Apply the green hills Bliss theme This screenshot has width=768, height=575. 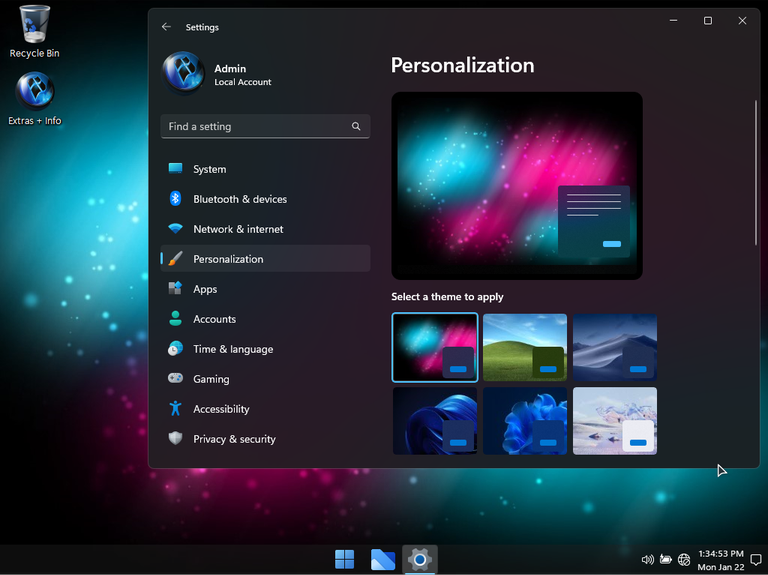pos(525,347)
